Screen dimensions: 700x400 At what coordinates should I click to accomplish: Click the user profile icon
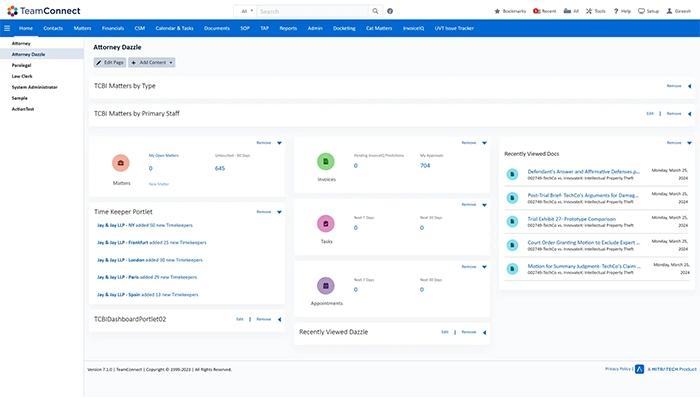click(669, 11)
